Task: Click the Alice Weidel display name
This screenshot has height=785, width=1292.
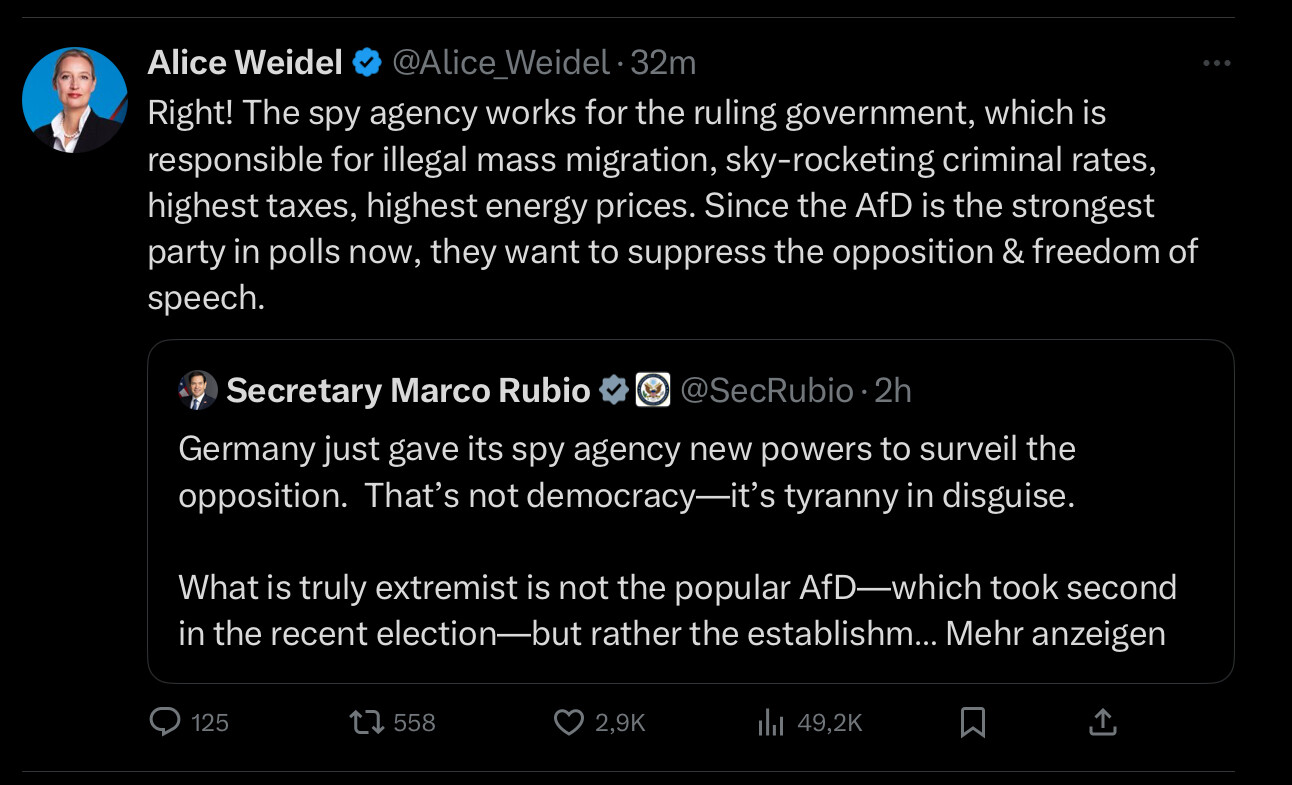Action: click(246, 64)
